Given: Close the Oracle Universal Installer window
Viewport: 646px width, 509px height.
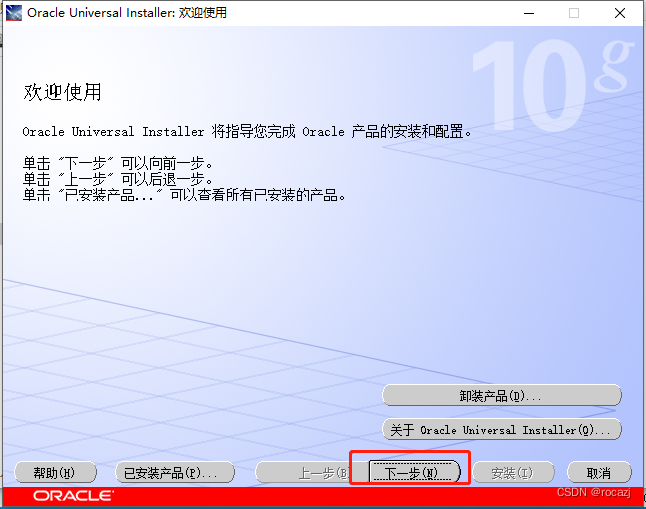Looking at the screenshot, I should coord(620,13).
